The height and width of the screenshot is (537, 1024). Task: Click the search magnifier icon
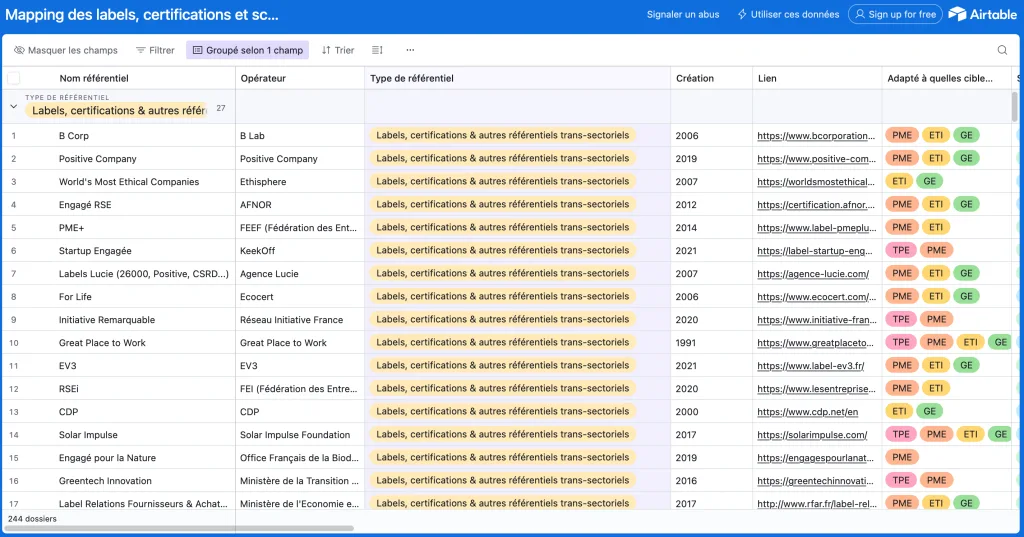click(1002, 50)
